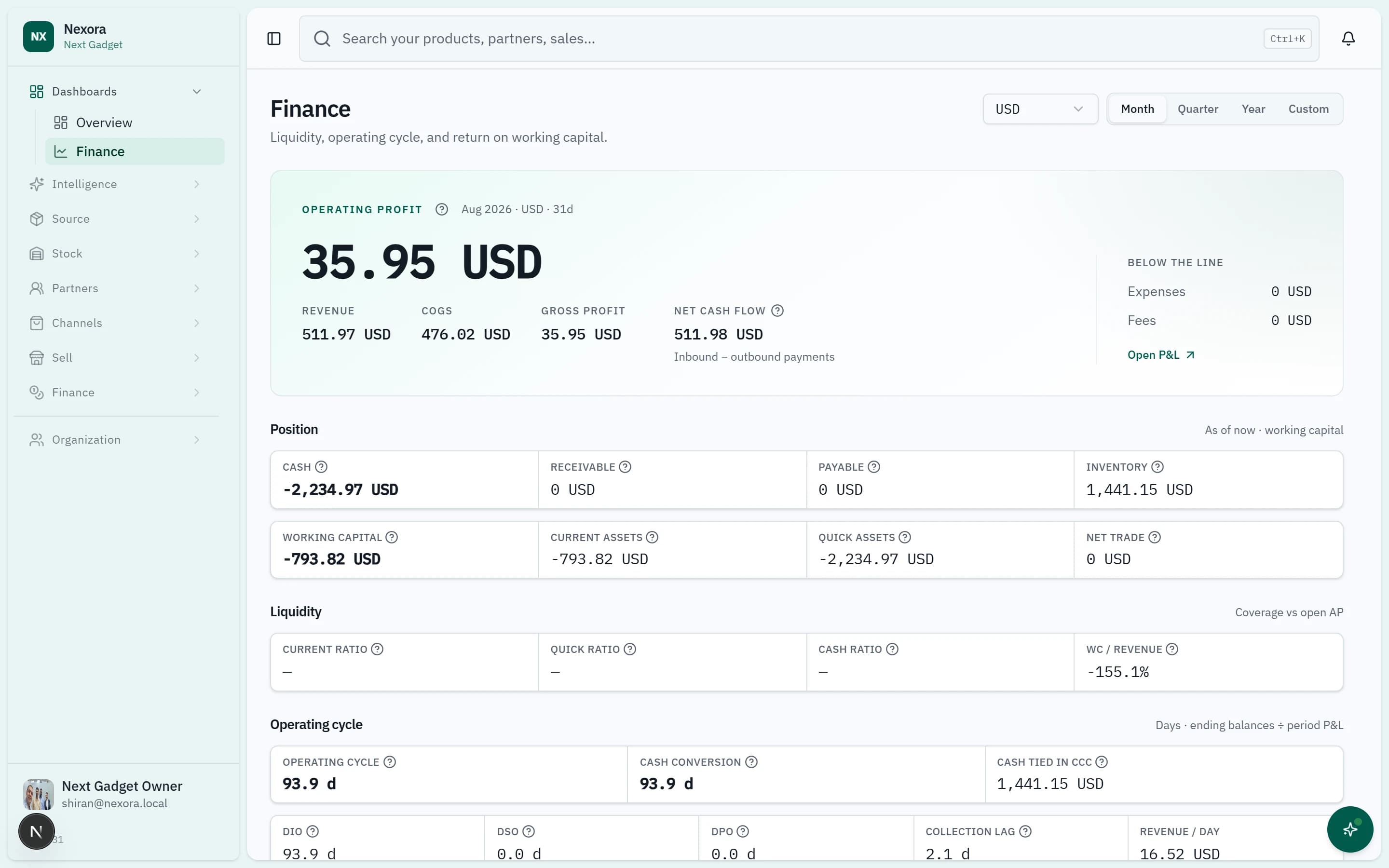The width and height of the screenshot is (1389, 868).
Task: Click the Working Capital help icon
Action: (392, 537)
